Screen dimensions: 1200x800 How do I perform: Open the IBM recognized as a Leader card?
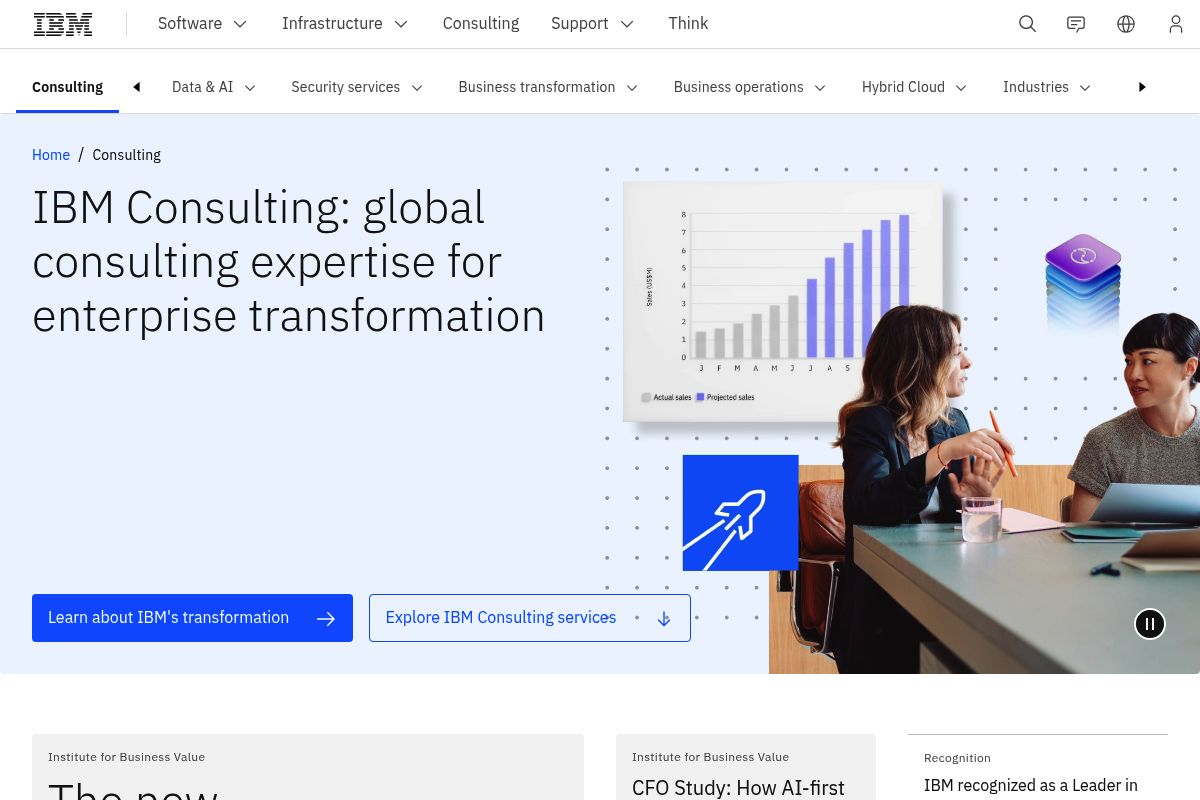[1038, 767]
